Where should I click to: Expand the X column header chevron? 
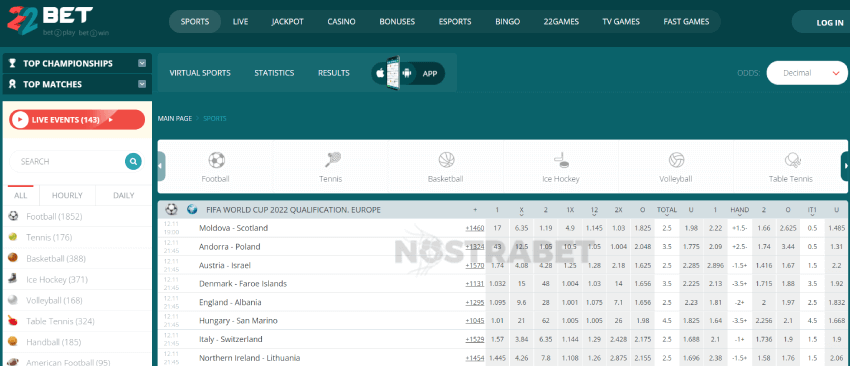[521, 215]
